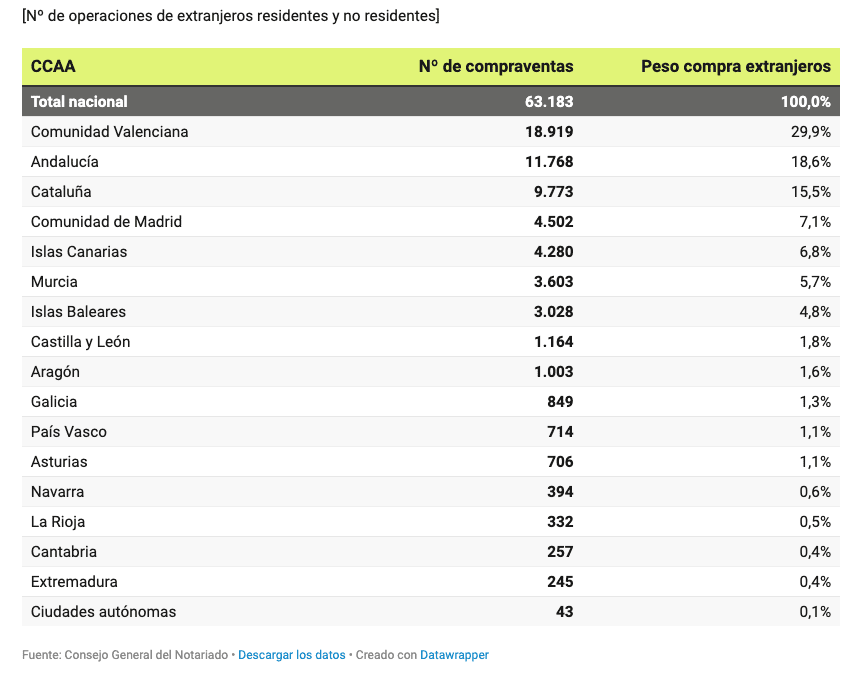The height and width of the screenshot is (694, 868).
Task: Click the Cataluña value 9.773
Action: click(553, 192)
